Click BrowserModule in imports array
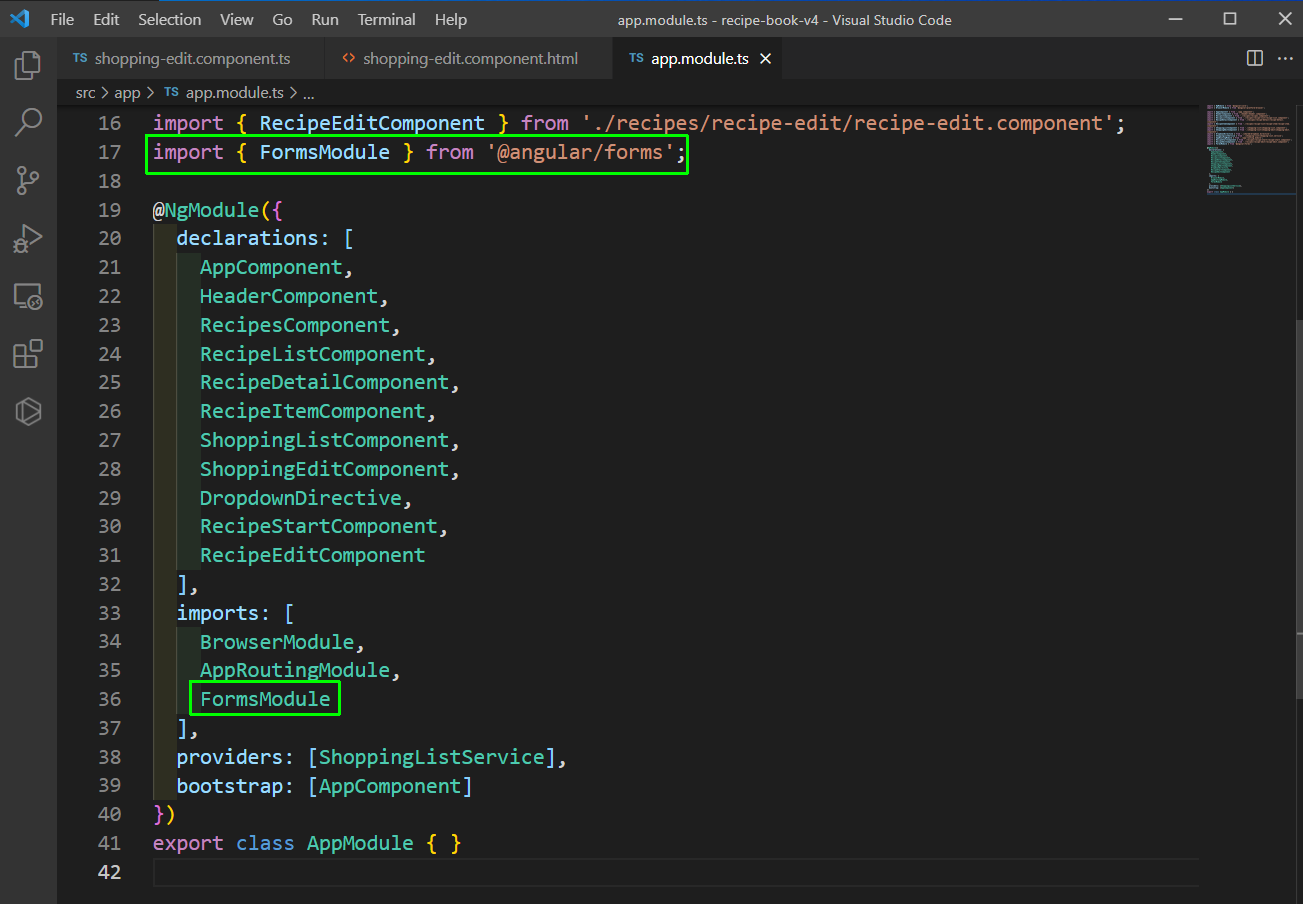 pos(277,642)
